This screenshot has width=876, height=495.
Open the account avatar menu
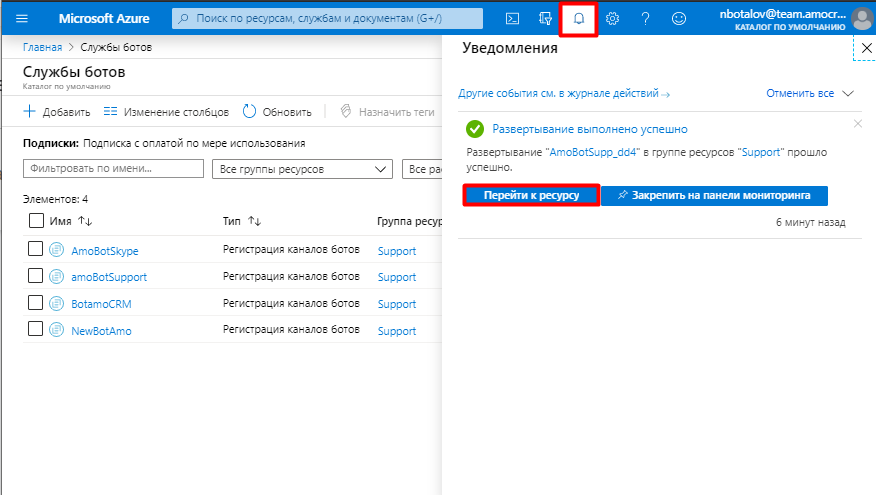(x=862, y=19)
